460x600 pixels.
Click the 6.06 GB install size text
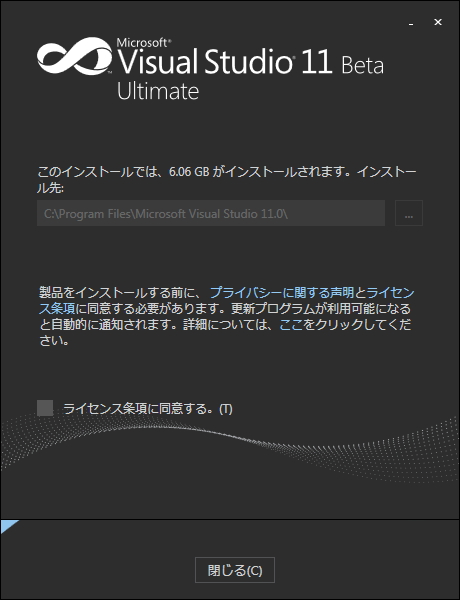pos(189,172)
